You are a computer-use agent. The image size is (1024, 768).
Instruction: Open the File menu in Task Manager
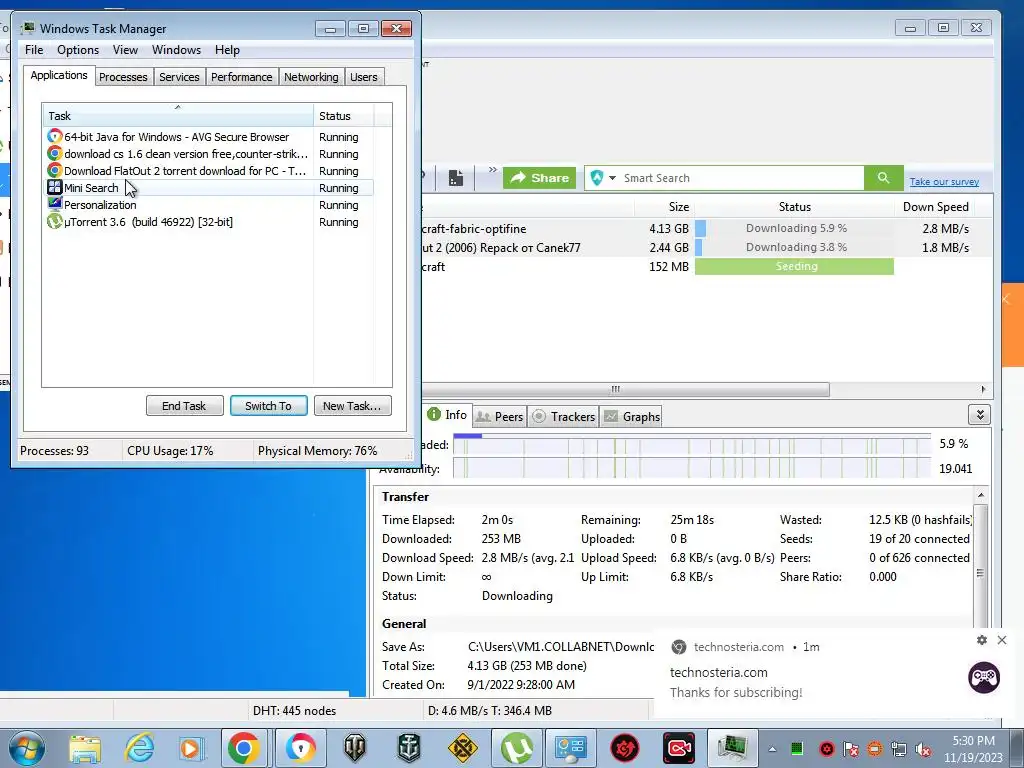[x=34, y=50]
